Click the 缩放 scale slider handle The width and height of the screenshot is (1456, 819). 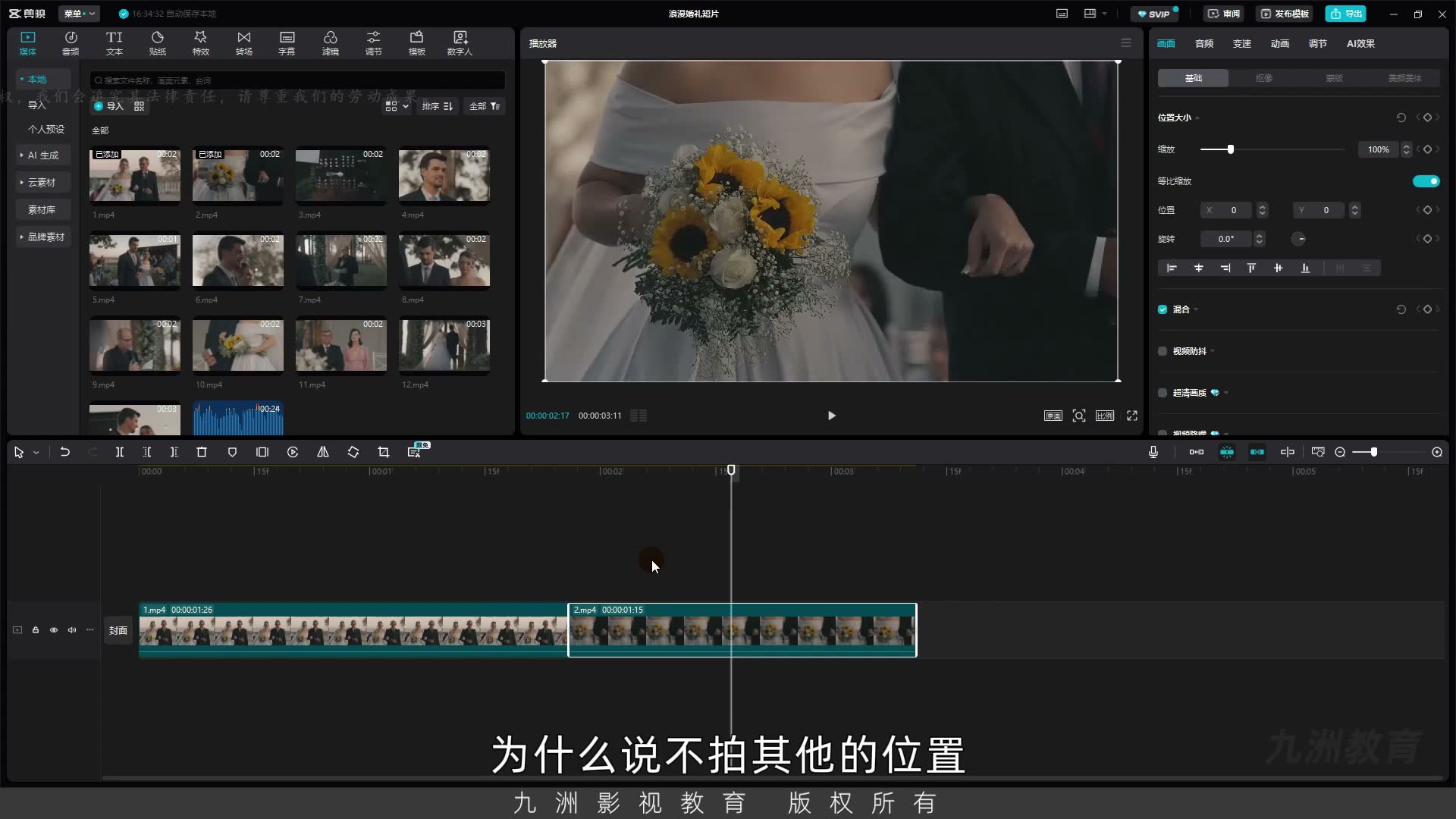pyautogui.click(x=1230, y=149)
